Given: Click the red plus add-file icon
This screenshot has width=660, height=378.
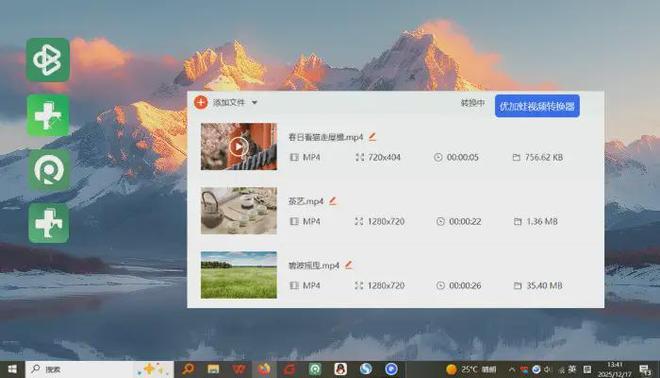Looking at the screenshot, I should [201, 102].
